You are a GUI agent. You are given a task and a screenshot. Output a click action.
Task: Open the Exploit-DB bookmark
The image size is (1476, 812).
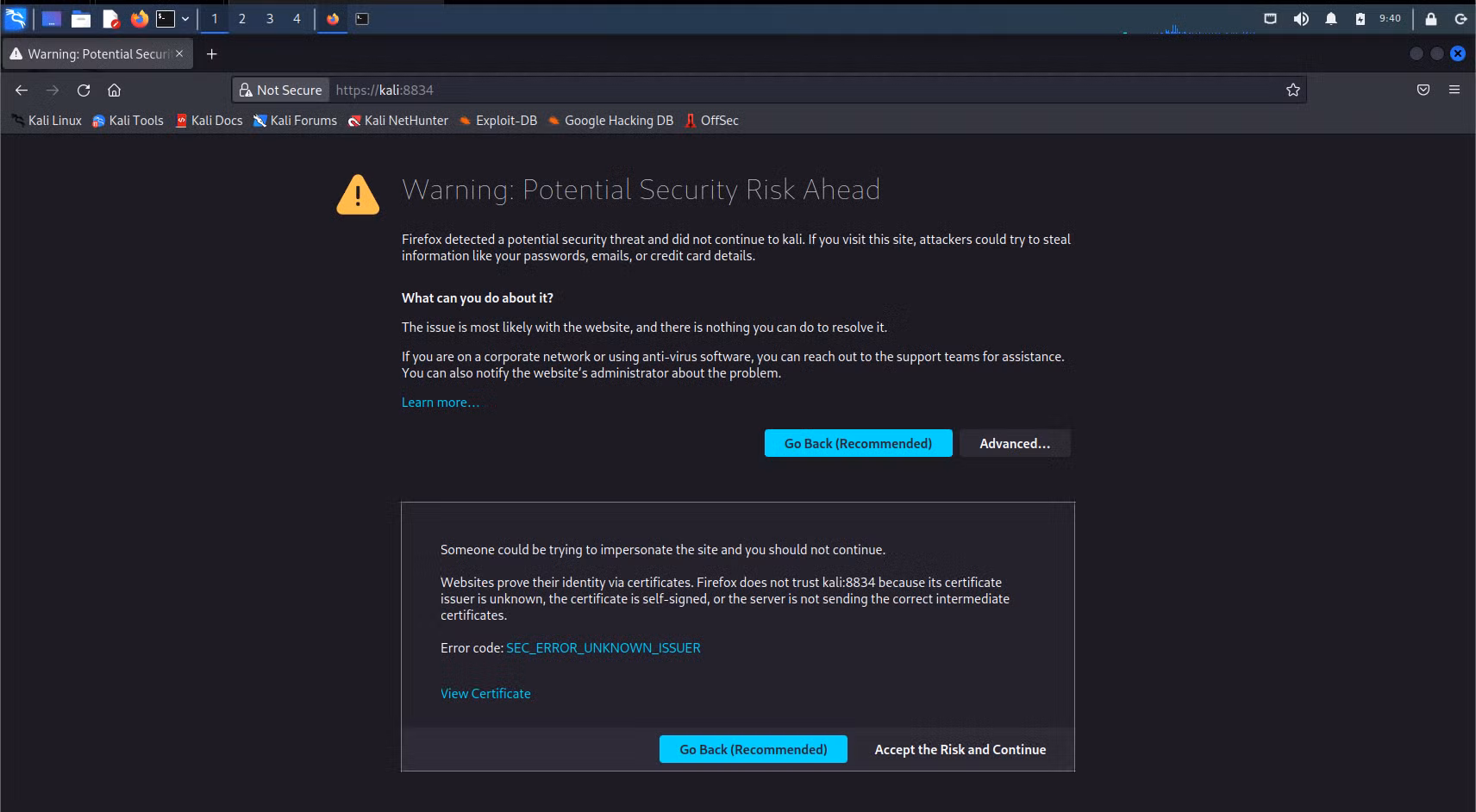[498, 121]
